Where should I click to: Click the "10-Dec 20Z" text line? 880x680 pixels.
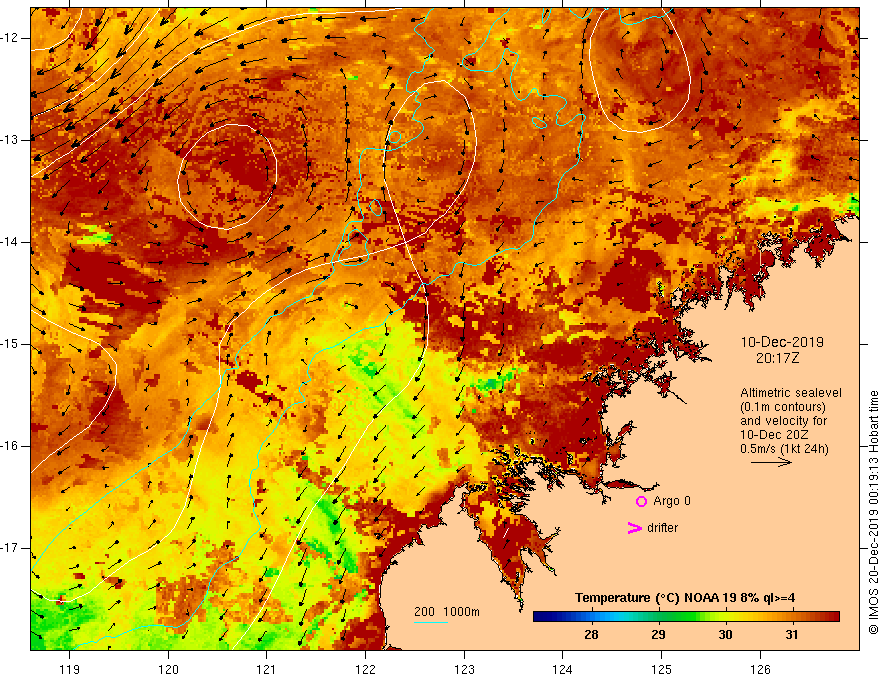click(x=773, y=435)
